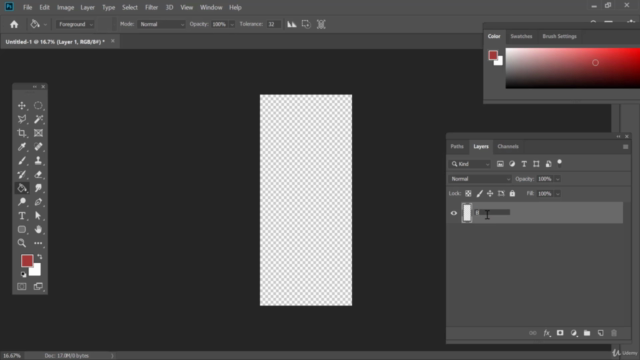Toggle lock position
Screen dimensions: 640x360
[x=490, y=194]
